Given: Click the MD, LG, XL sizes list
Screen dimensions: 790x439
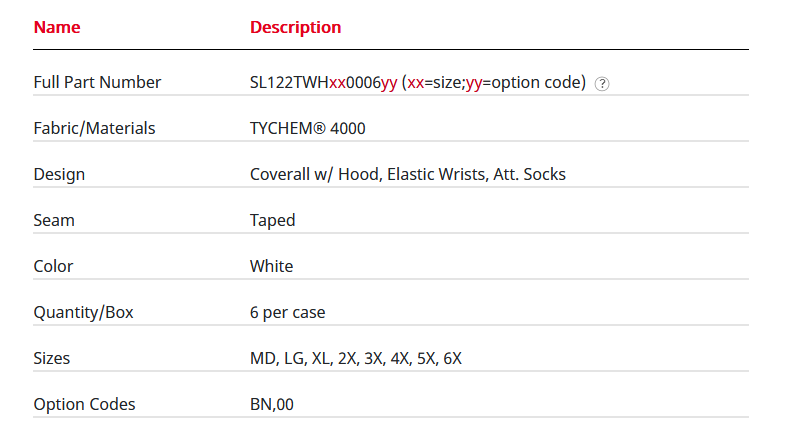Looking at the screenshot, I should click(x=355, y=358).
